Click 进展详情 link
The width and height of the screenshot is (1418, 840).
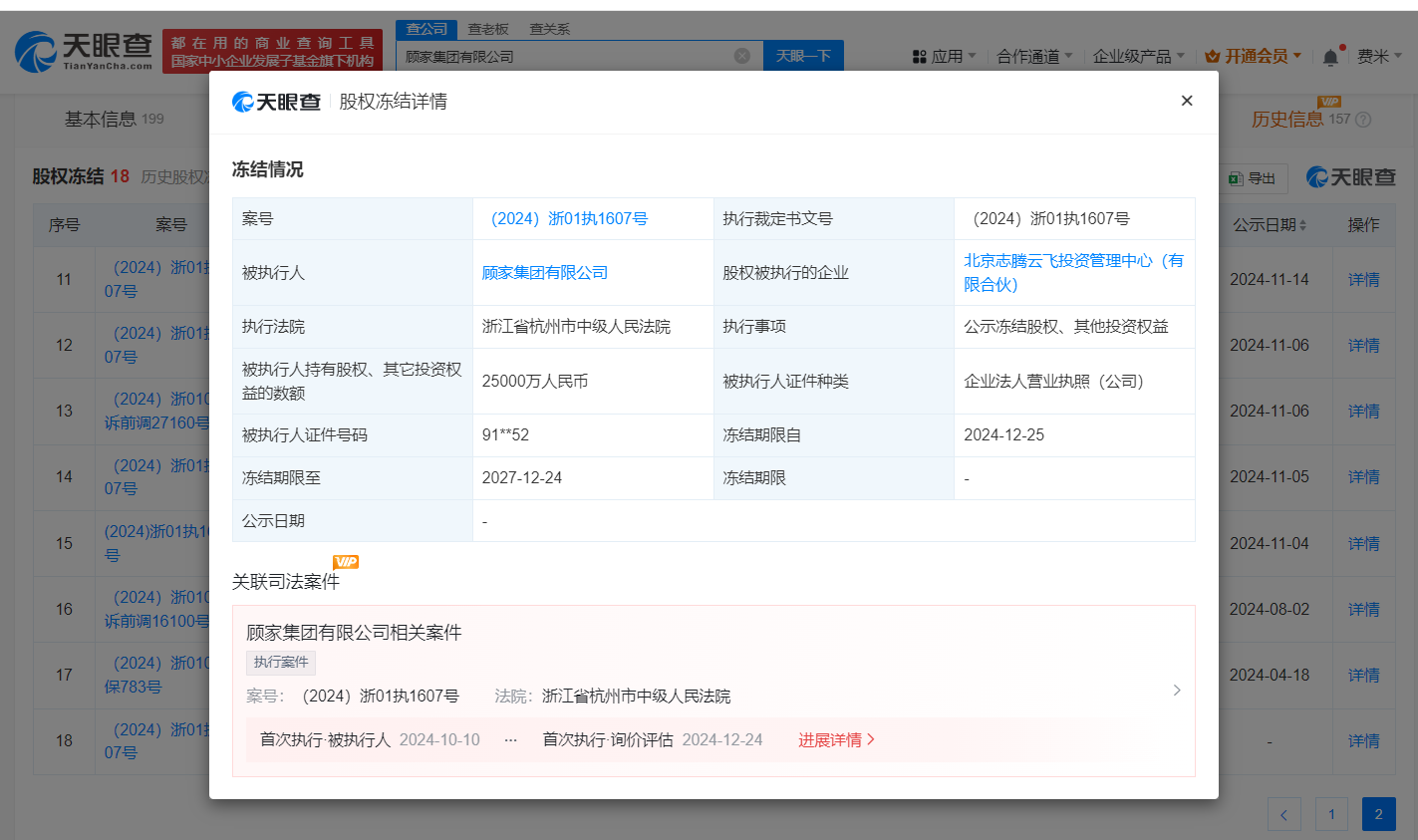click(x=836, y=740)
